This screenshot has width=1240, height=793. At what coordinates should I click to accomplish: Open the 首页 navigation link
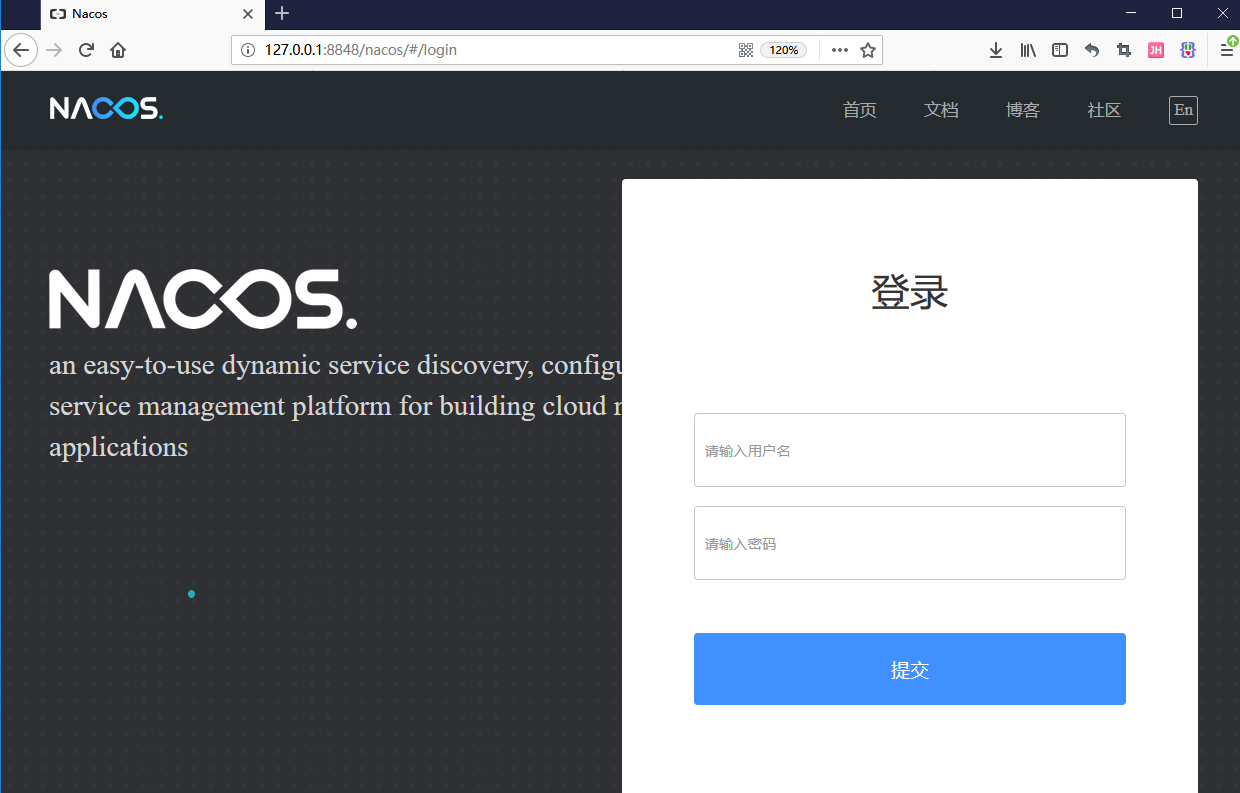coord(860,110)
